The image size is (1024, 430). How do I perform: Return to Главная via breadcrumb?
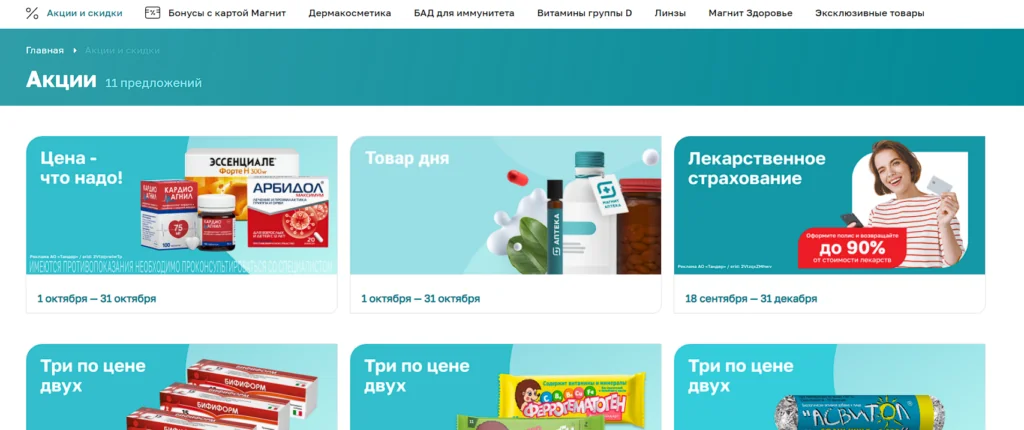tap(45, 50)
